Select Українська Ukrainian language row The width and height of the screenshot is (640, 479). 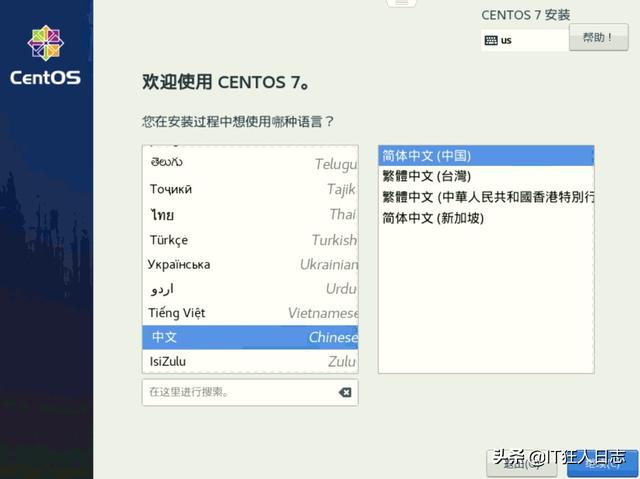pos(250,264)
